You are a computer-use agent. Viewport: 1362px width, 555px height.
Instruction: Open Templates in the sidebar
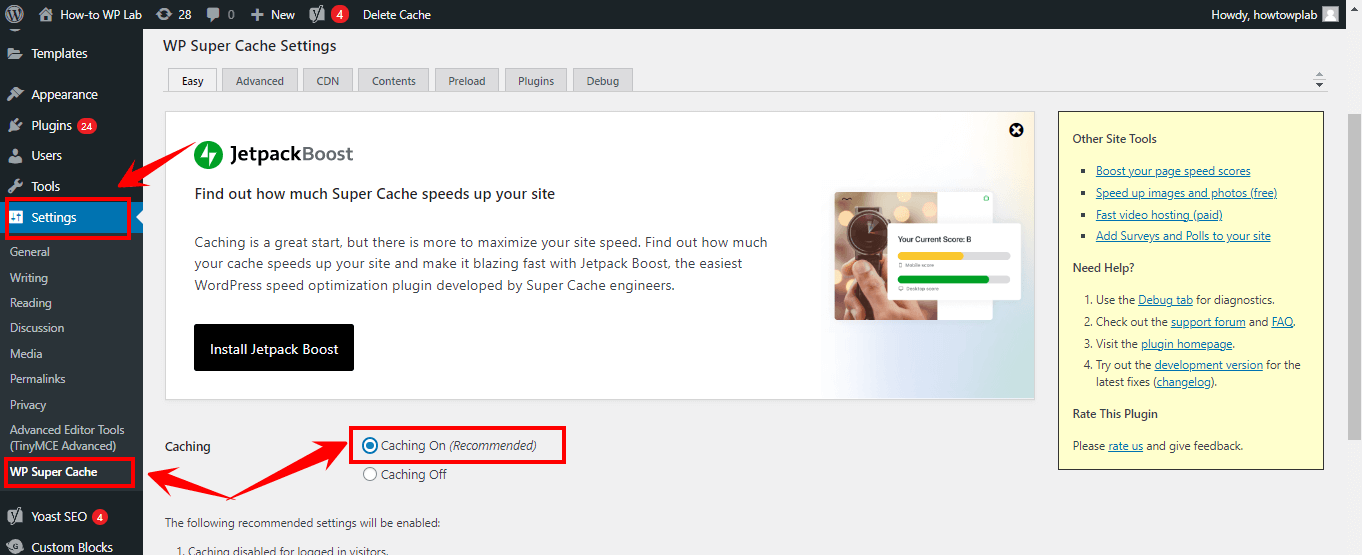59,53
